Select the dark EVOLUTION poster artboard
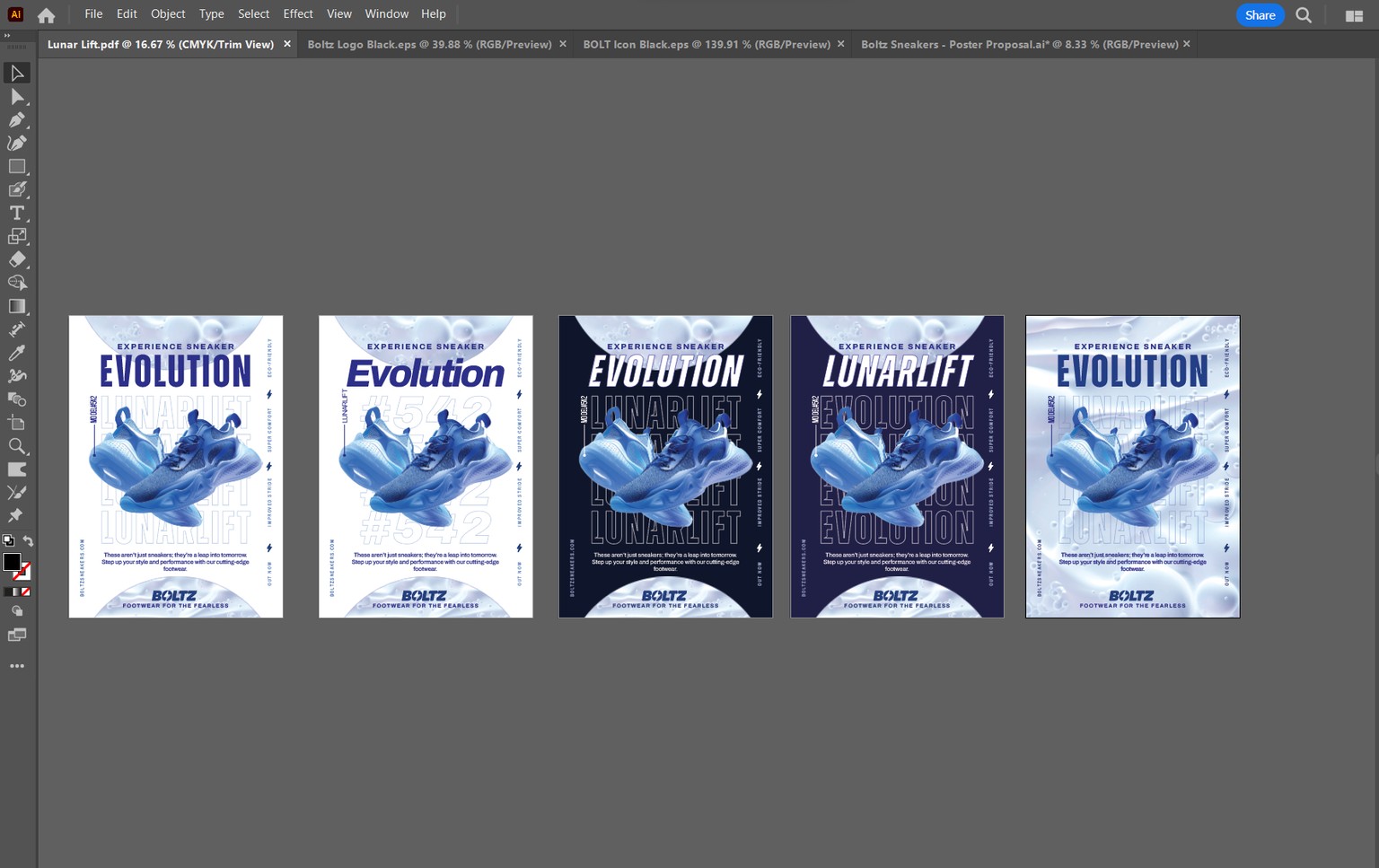 click(665, 466)
